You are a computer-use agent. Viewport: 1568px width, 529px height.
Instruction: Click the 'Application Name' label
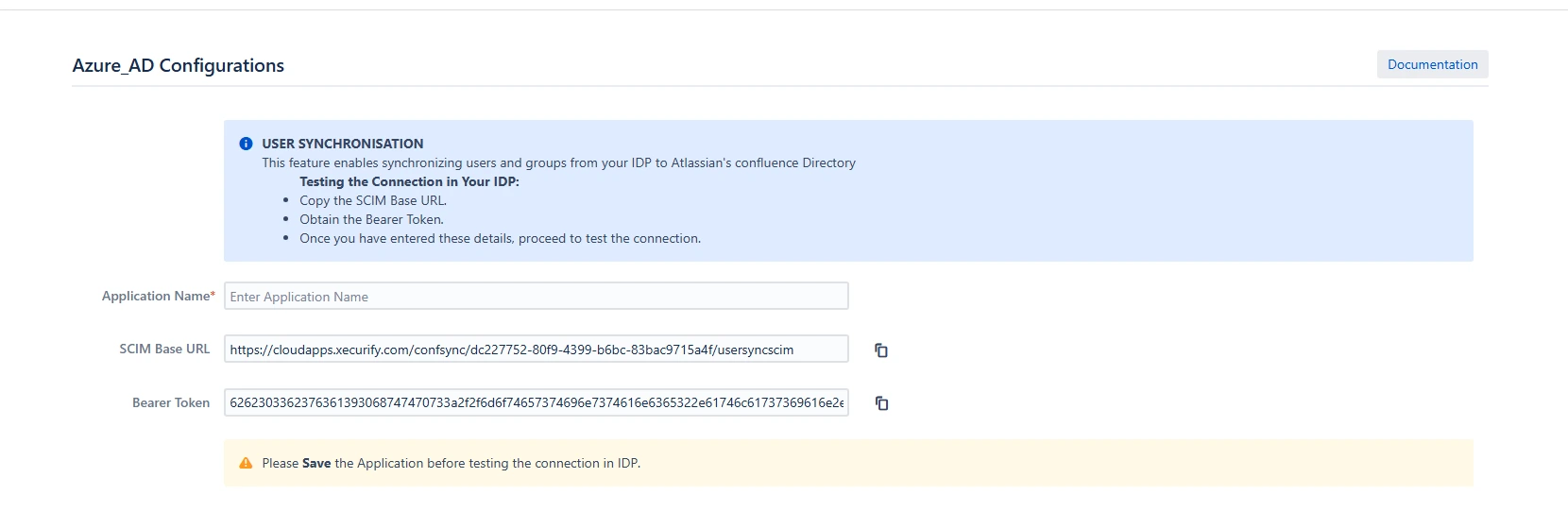pyautogui.click(x=158, y=296)
